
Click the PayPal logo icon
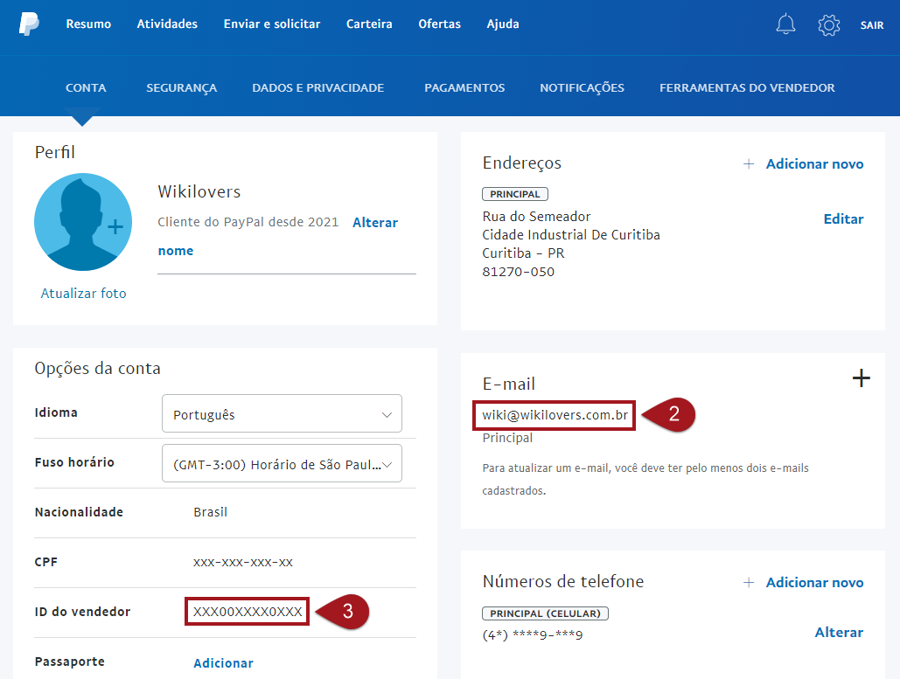click(29, 24)
